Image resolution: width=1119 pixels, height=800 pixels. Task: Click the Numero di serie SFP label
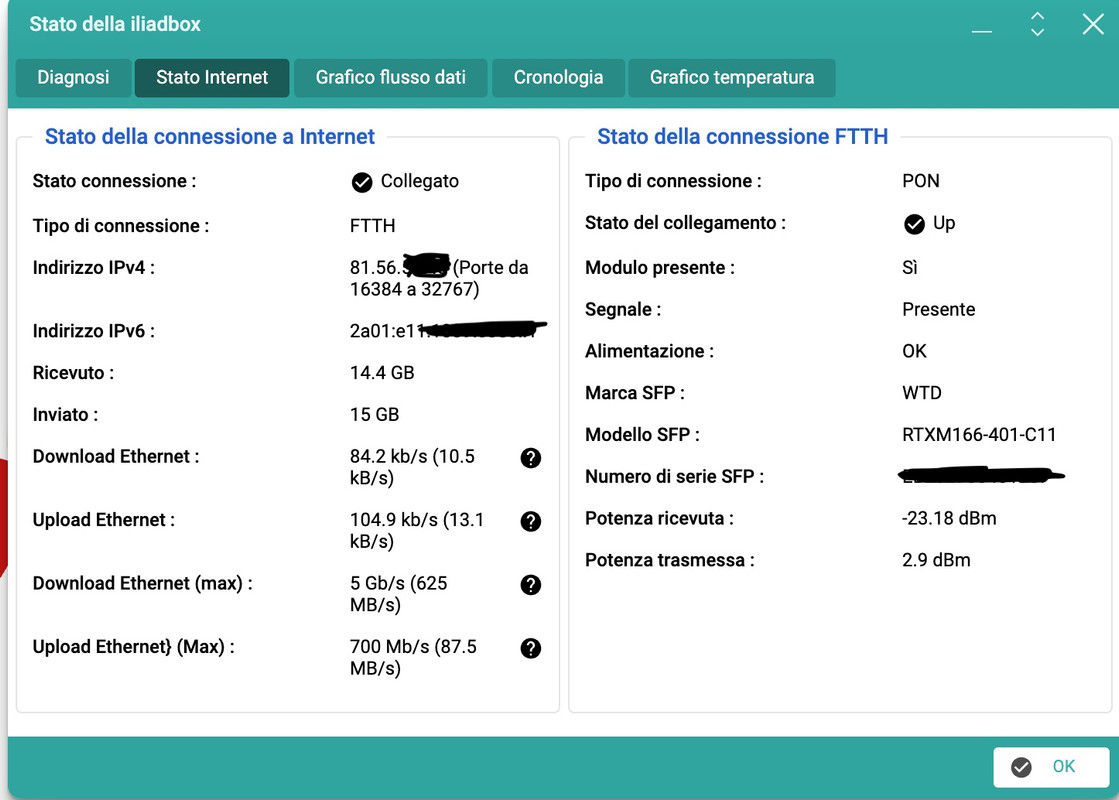point(674,477)
